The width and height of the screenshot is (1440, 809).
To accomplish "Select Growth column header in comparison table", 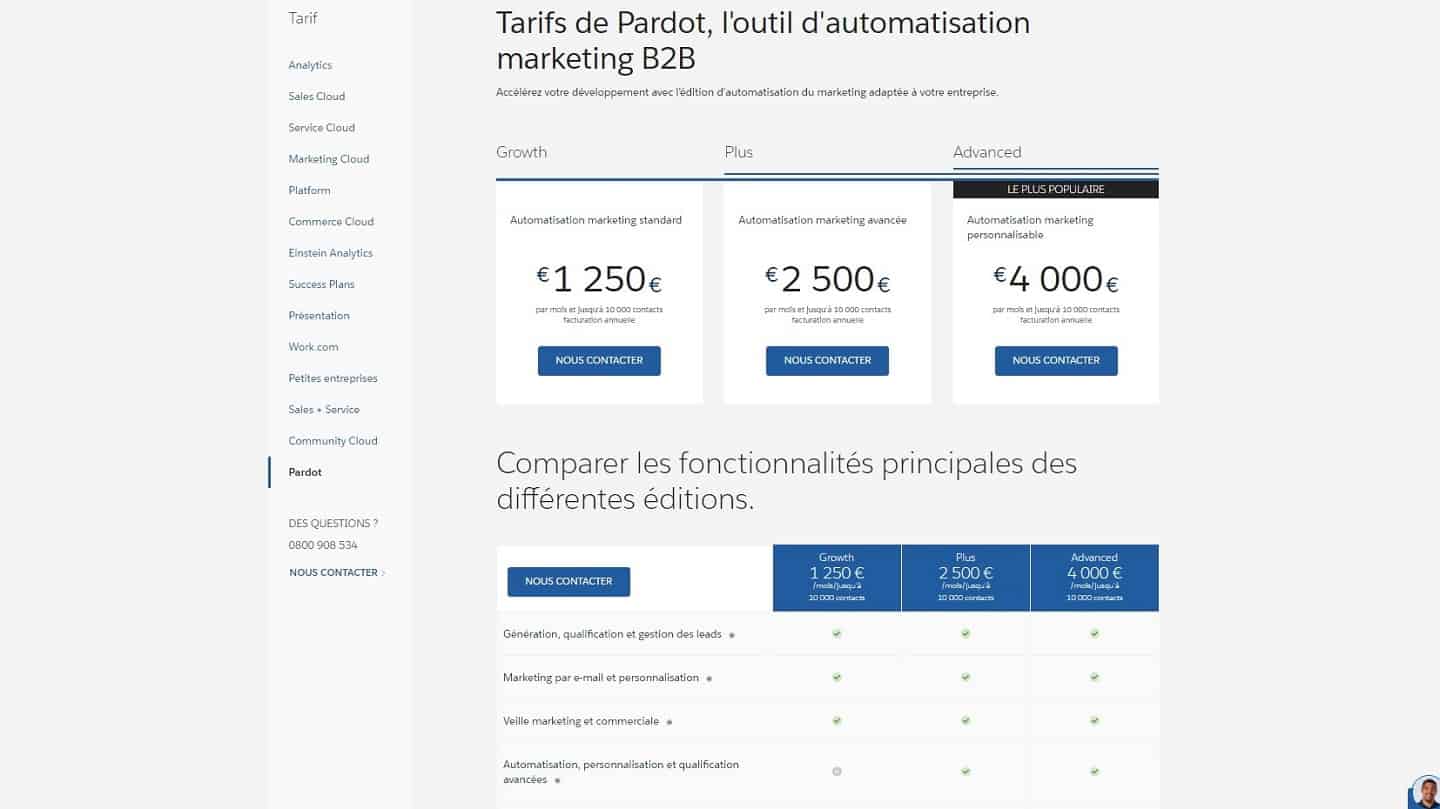I will click(837, 578).
